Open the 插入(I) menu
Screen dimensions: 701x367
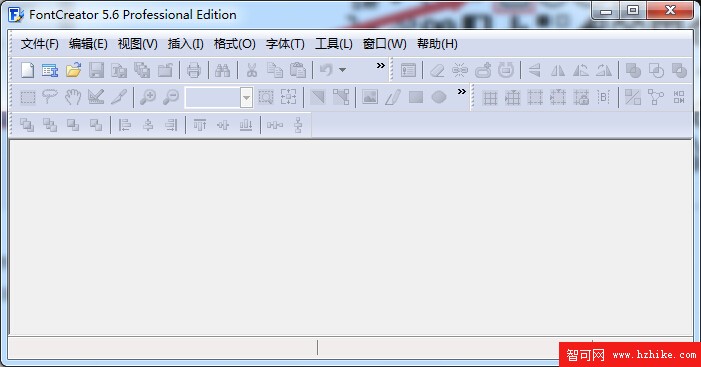coord(186,44)
